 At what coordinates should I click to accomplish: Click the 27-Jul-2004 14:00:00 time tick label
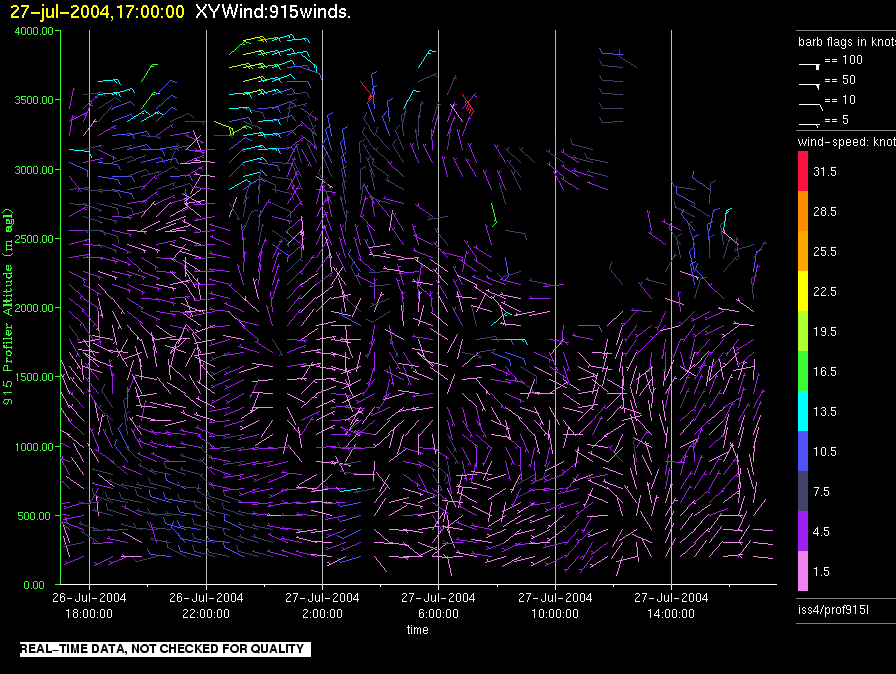click(x=671, y=605)
